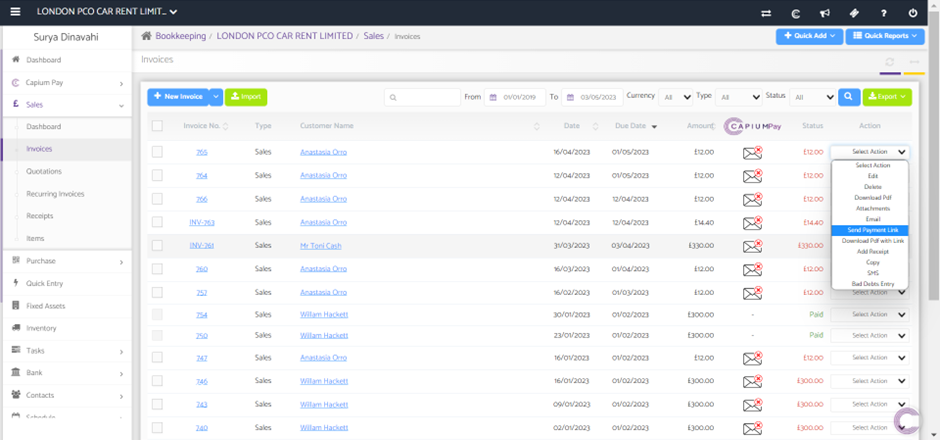Expand the Purchase sidebar section
The height and width of the screenshot is (440, 940).
click(x=67, y=261)
